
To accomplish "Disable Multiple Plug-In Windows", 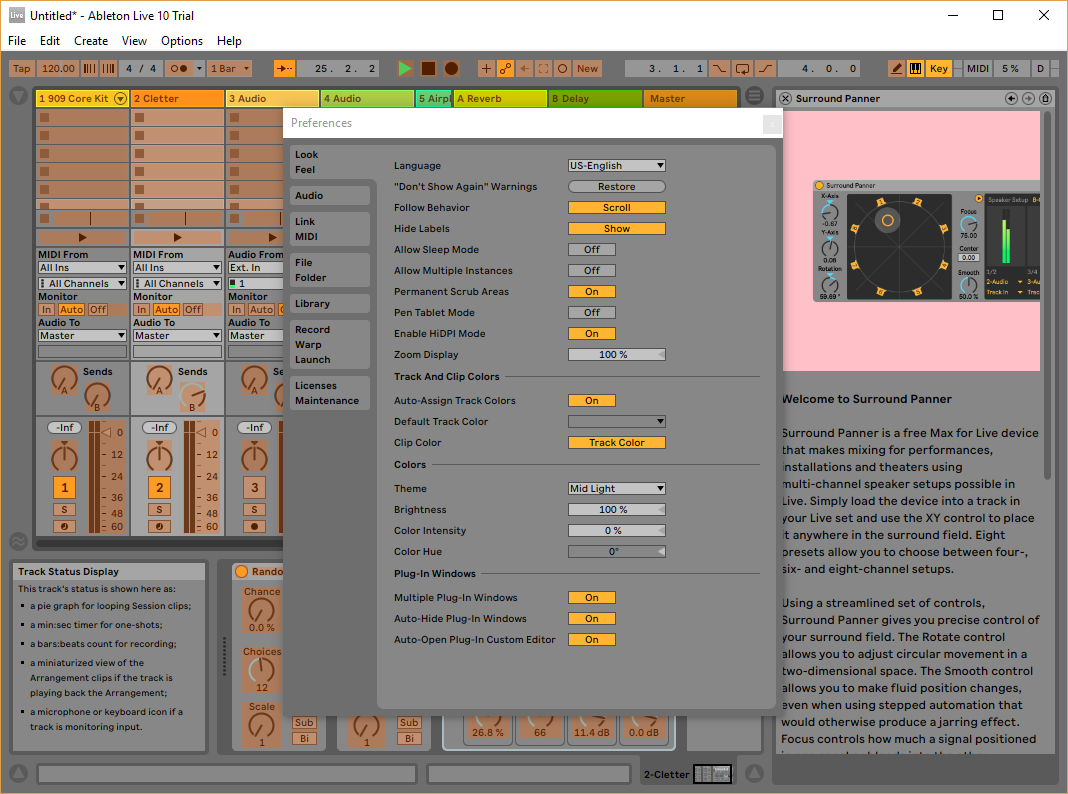I will 592,598.
